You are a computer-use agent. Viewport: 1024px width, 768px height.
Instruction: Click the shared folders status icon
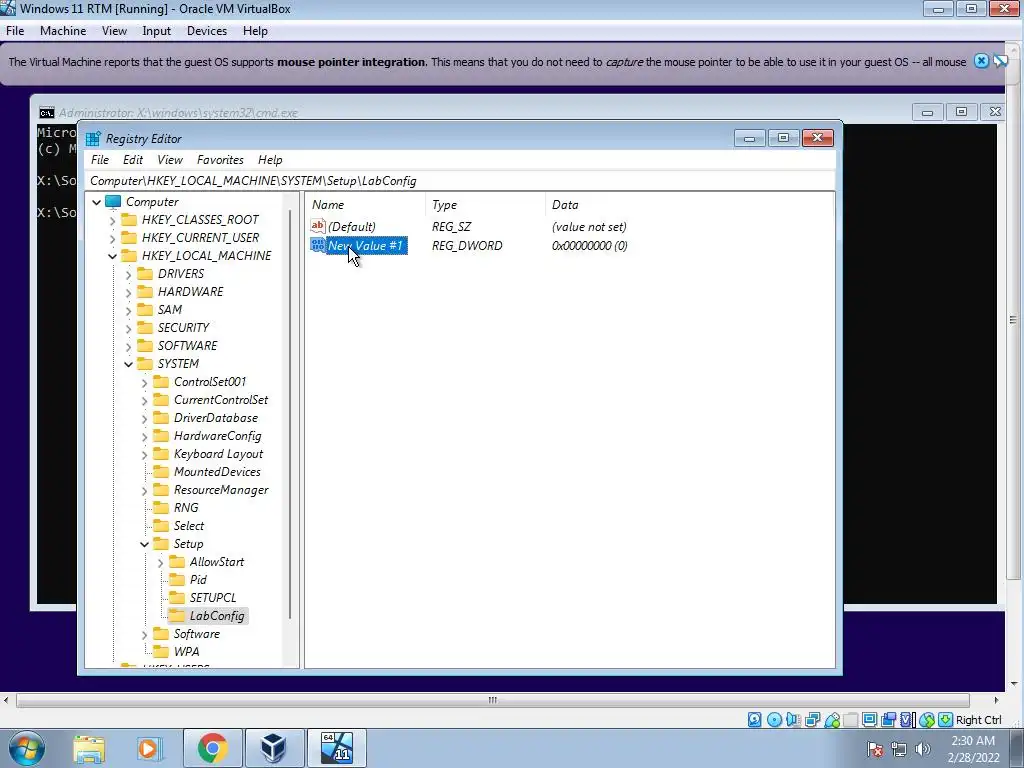tap(850, 720)
